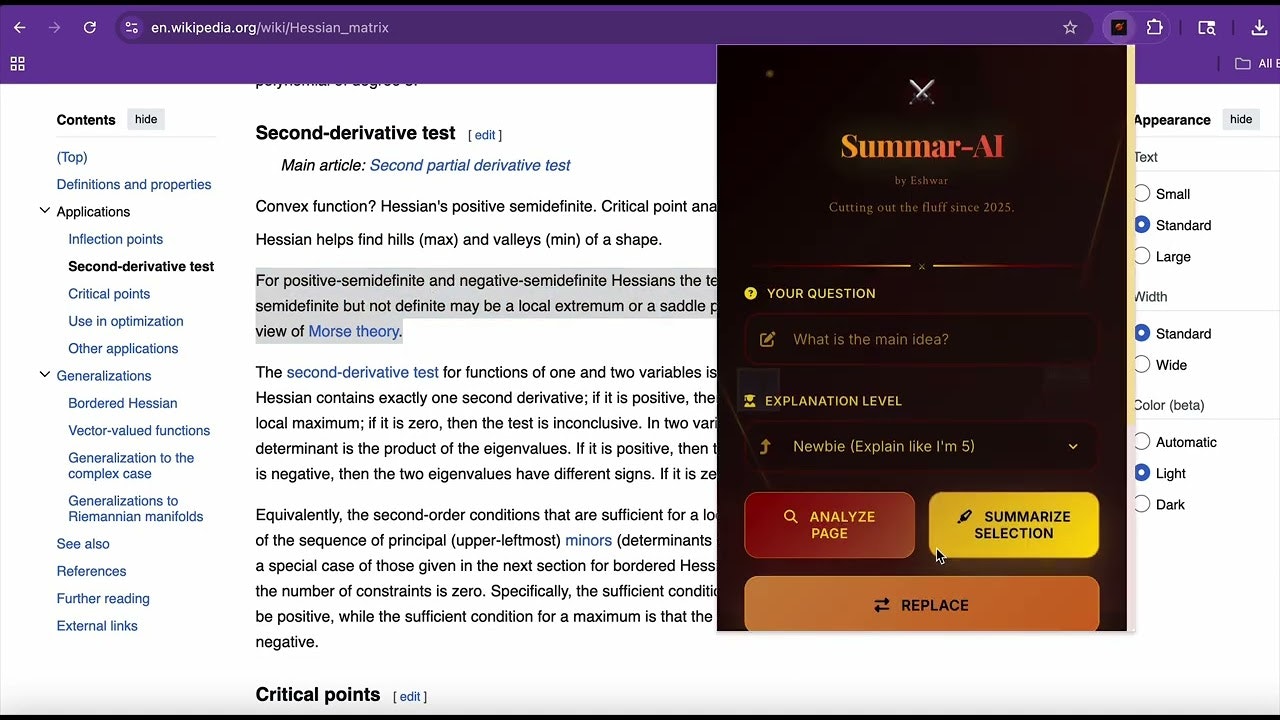
Task: Click the graduation-cap icon near EXPLANATION LEVEL
Action: click(750, 400)
